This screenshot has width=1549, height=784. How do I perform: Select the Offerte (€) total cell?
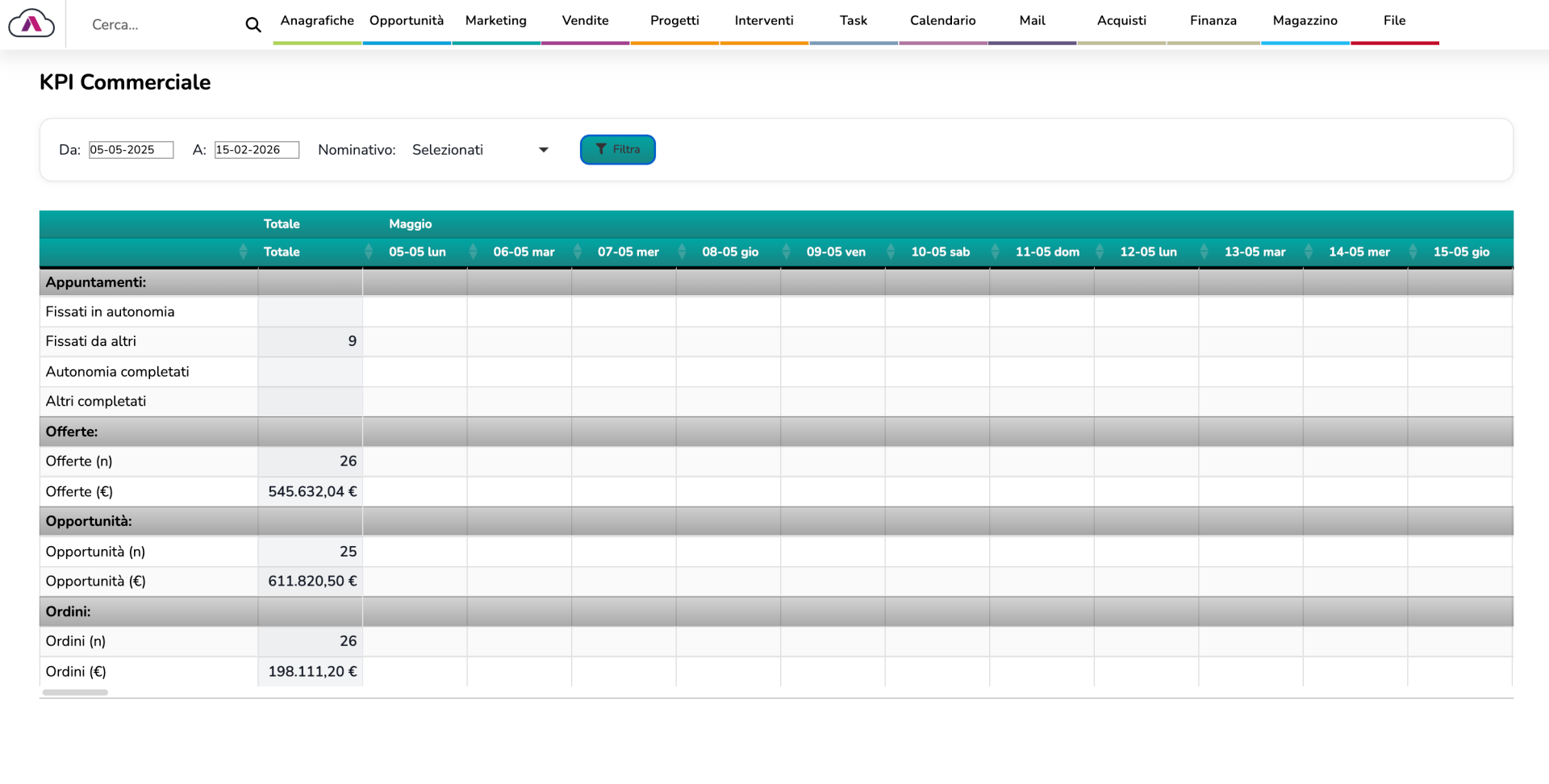[x=311, y=492]
